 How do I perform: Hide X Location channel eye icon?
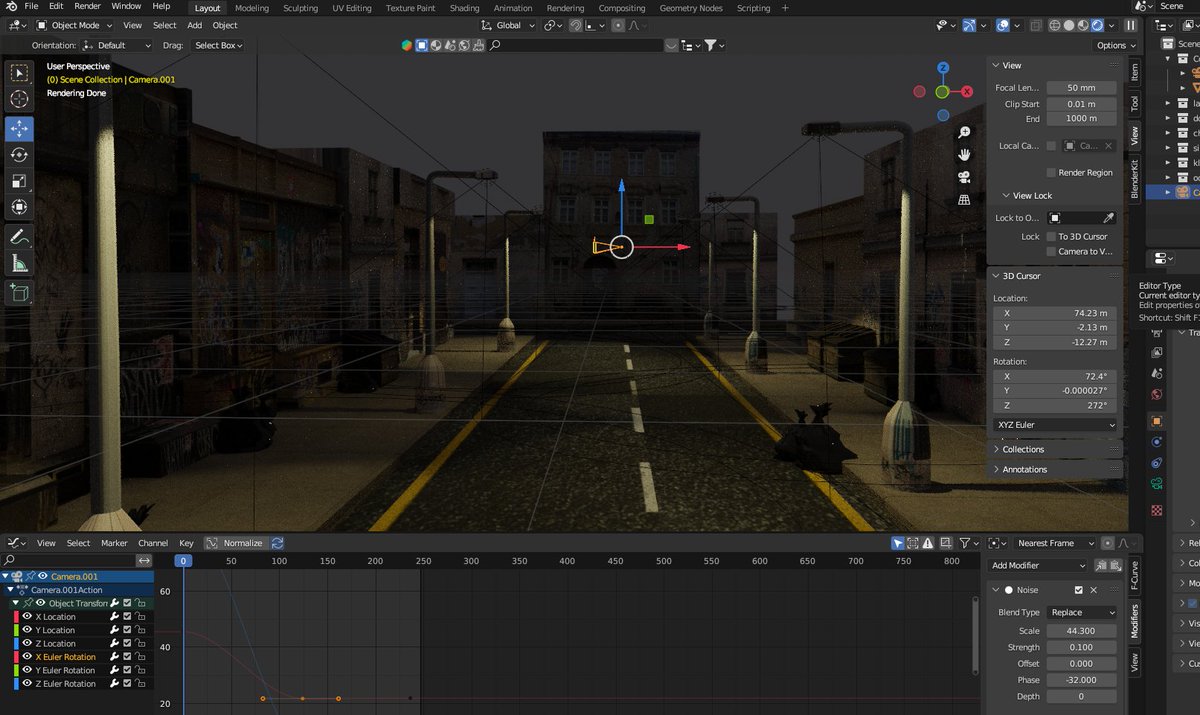pyautogui.click(x=27, y=617)
